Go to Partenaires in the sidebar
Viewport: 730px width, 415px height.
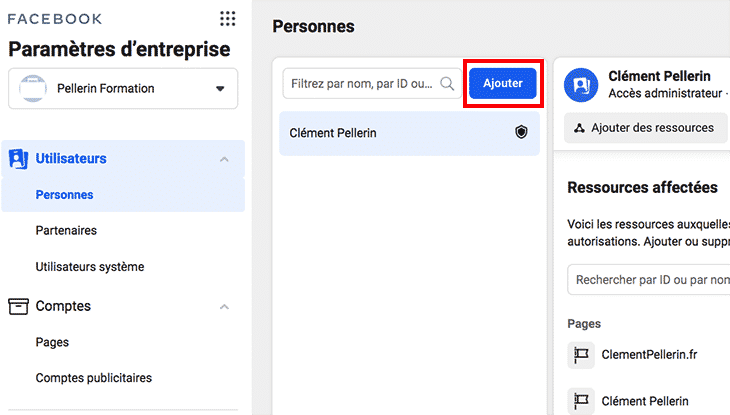click(x=66, y=230)
